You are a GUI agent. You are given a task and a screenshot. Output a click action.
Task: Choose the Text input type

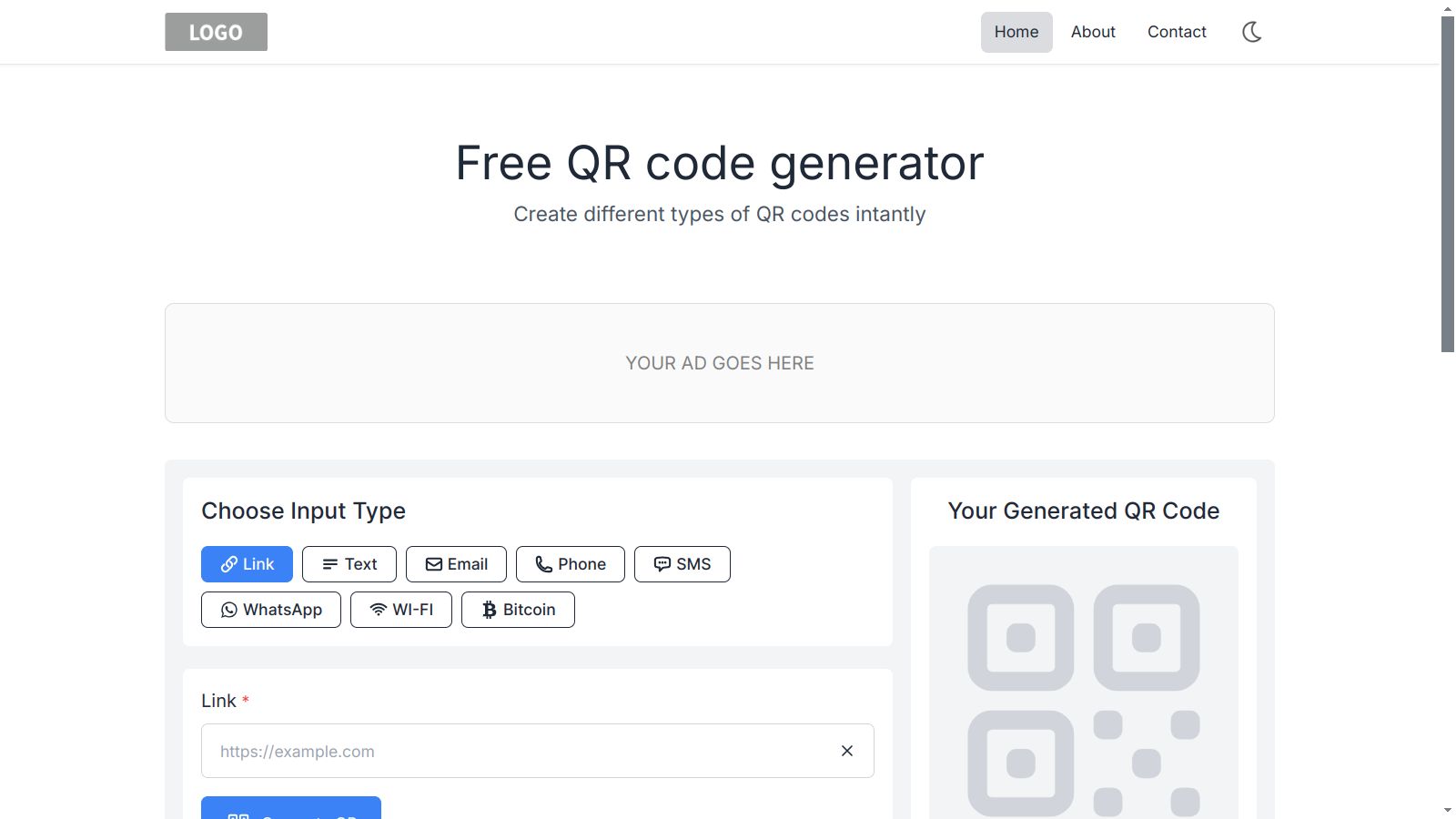coord(349,564)
